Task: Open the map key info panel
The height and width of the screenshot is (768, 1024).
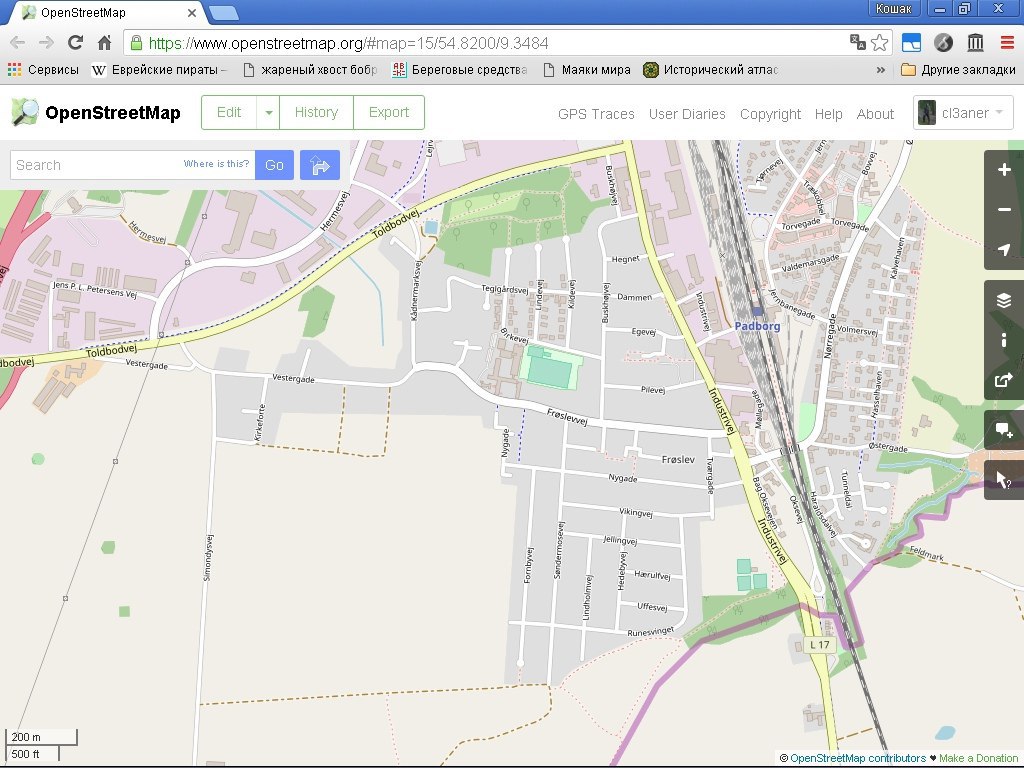Action: (x=1004, y=340)
